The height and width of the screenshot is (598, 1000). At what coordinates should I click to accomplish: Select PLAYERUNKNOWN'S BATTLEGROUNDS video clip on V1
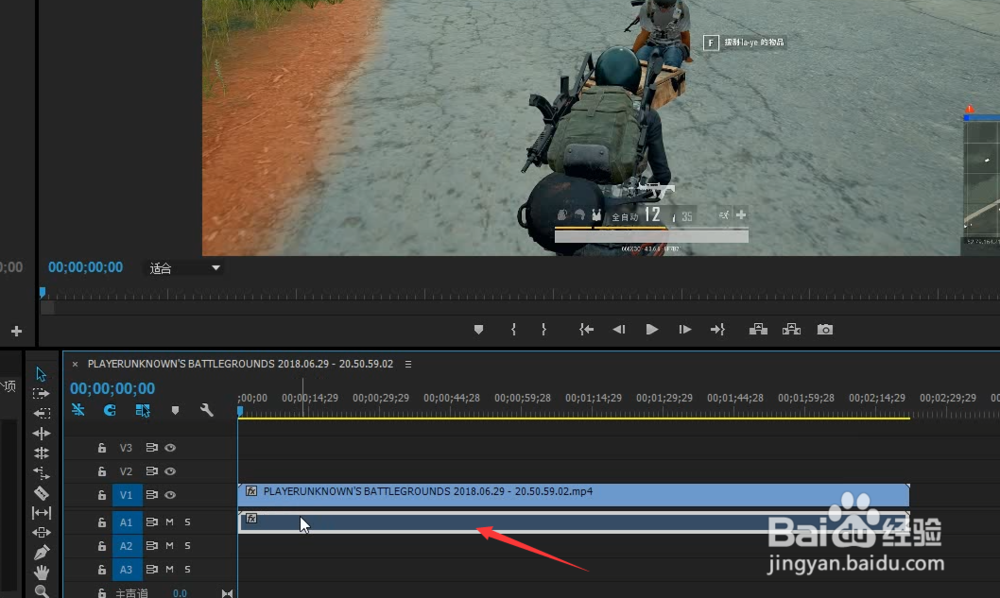coord(573,495)
